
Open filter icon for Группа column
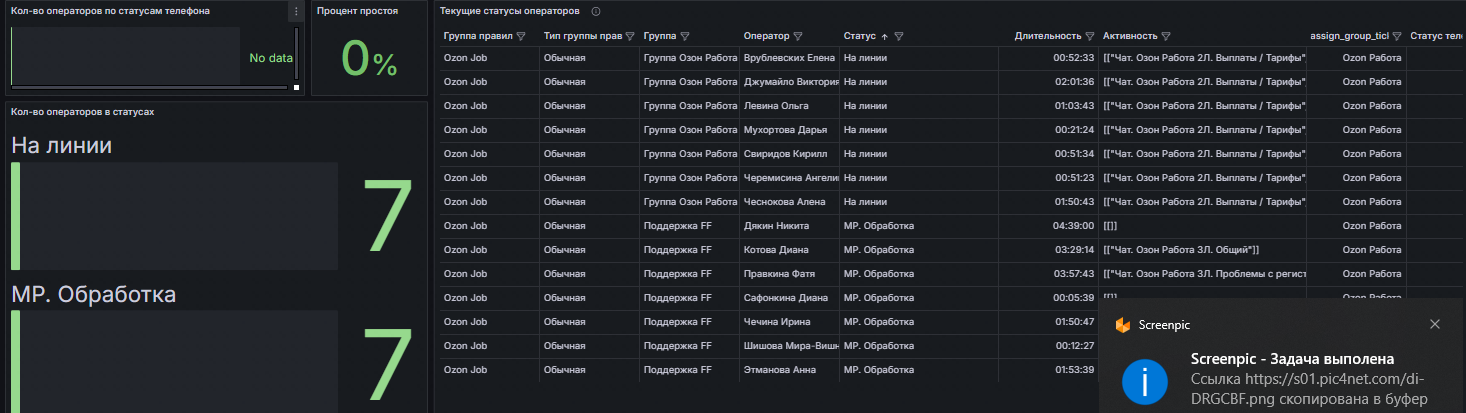(685, 36)
